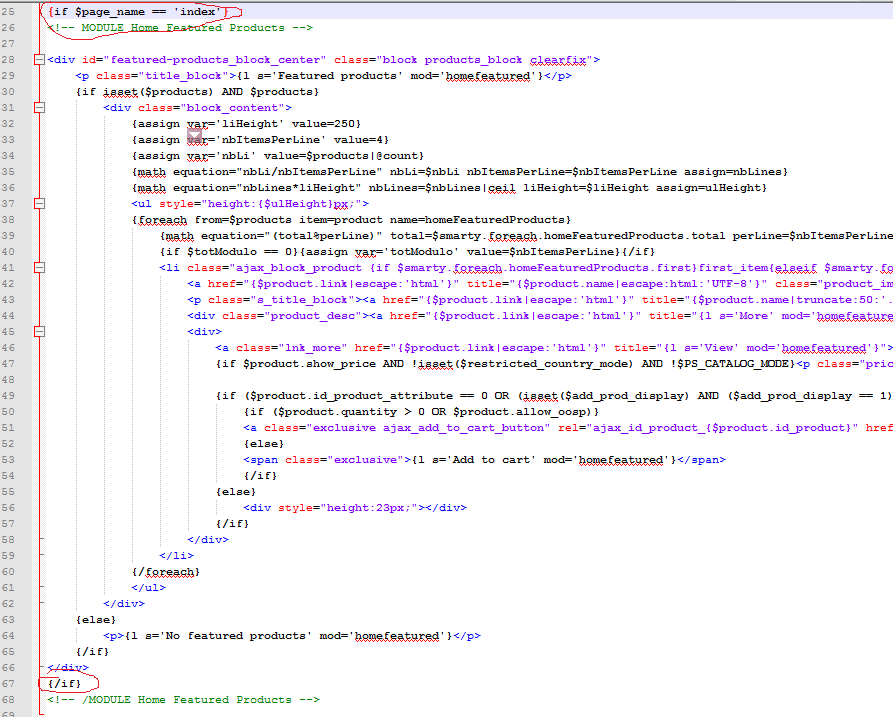This screenshot has height=717, width=893.
Task: Click line number 48 in the gutter
Action: 8,379
